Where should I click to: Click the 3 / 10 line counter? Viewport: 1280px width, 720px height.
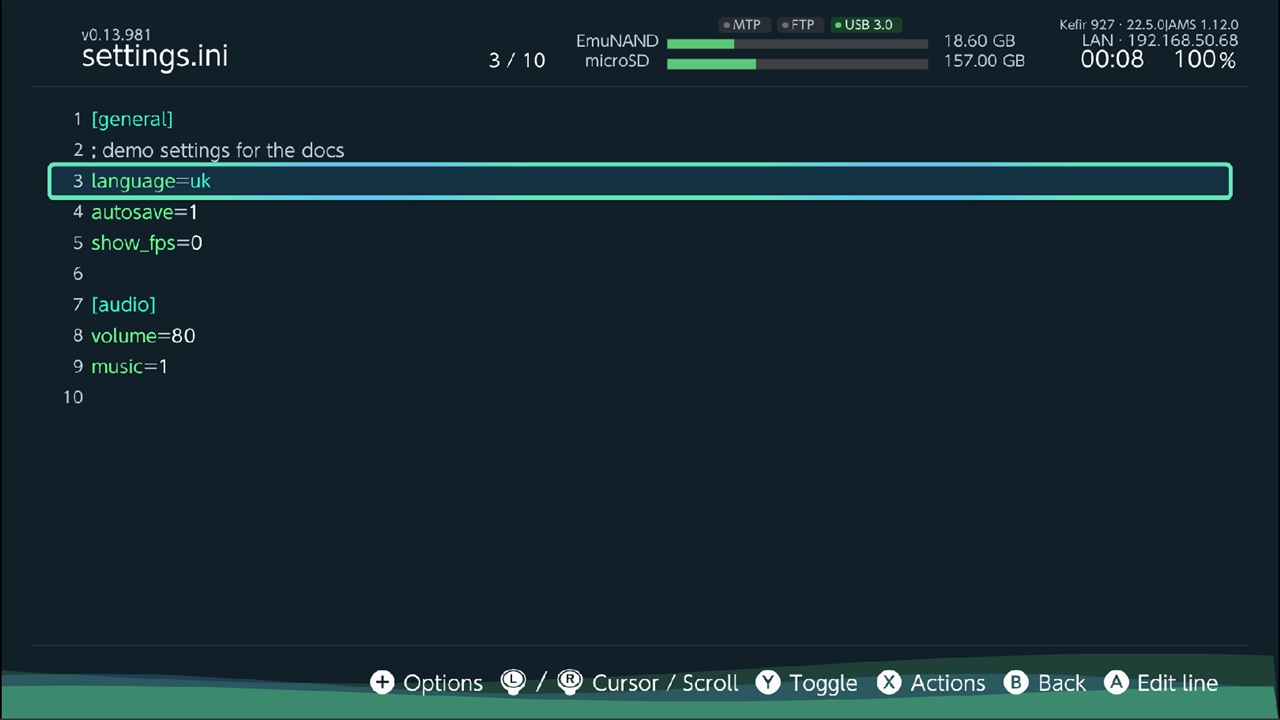click(x=517, y=60)
